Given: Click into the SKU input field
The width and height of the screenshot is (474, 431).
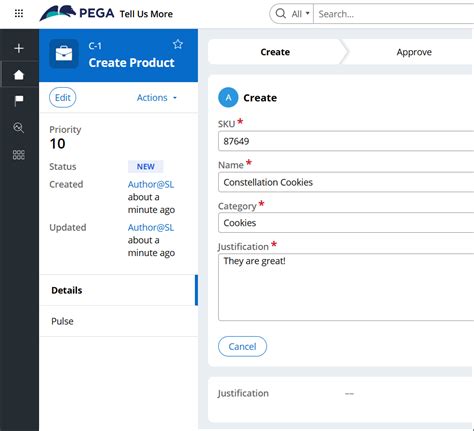Looking at the screenshot, I should 346,141.
